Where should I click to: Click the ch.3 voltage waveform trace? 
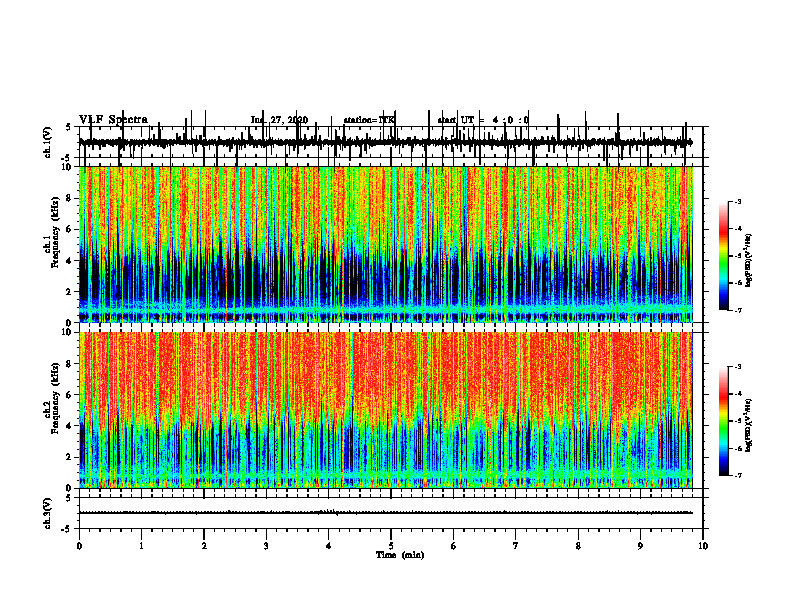coord(385,513)
